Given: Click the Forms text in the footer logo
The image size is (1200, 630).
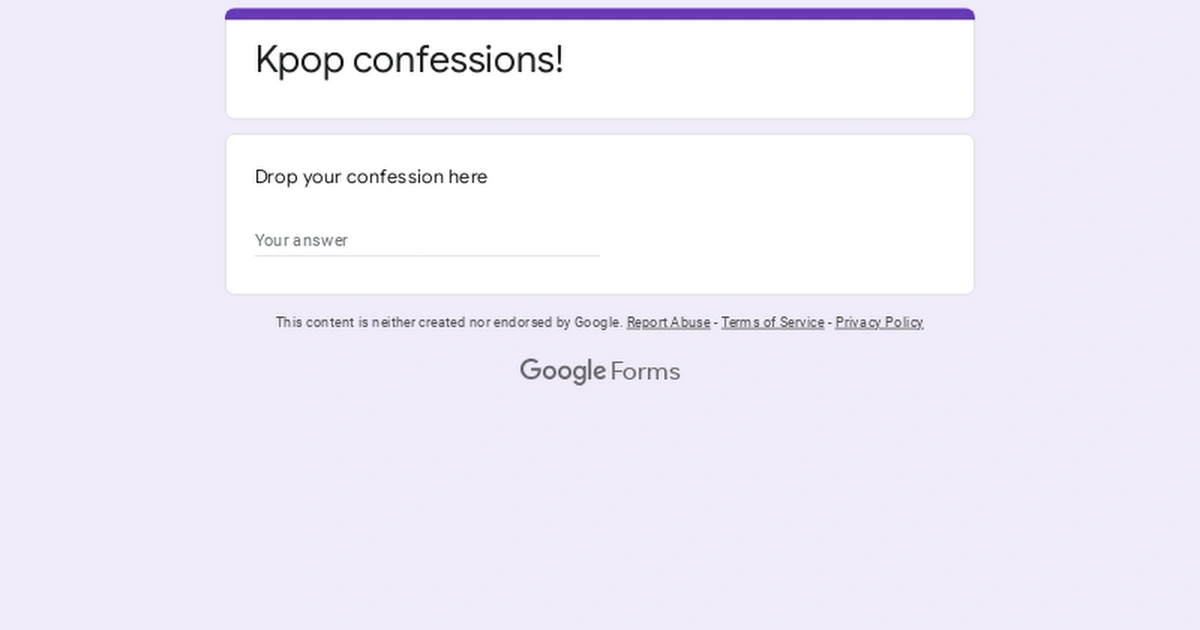Looking at the screenshot, I should 645,371.
